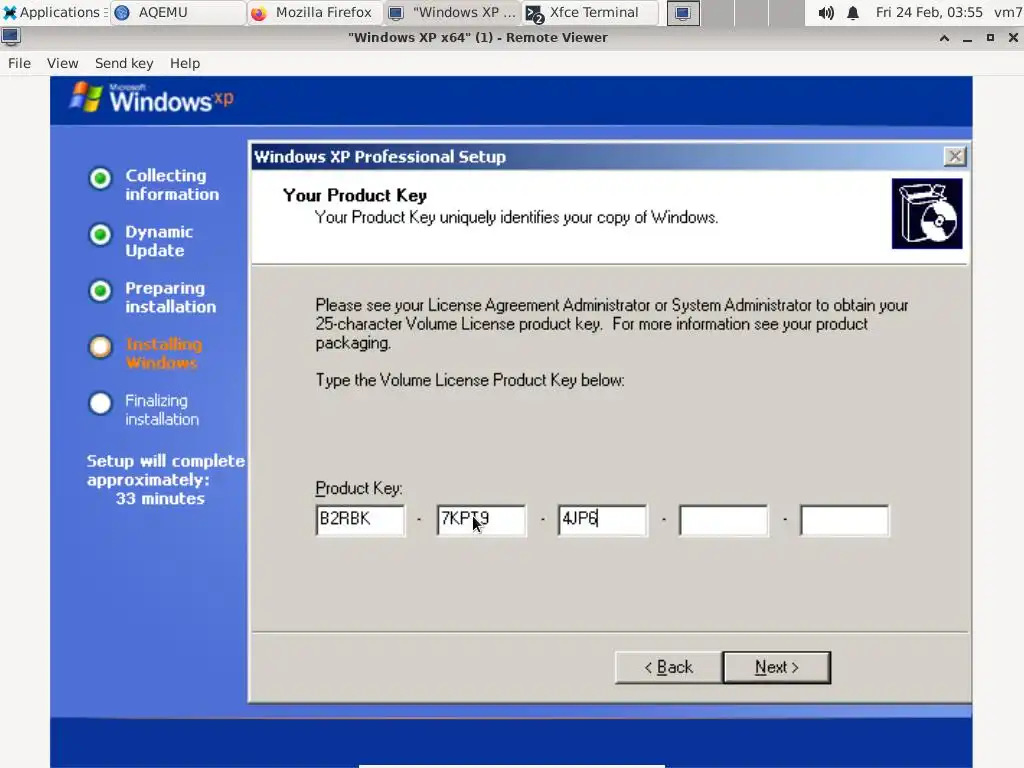Click the Windows XP logo flag
The height and width of the screenshot is (768, 1024).
pyautogui.click(x=86, y=97)
